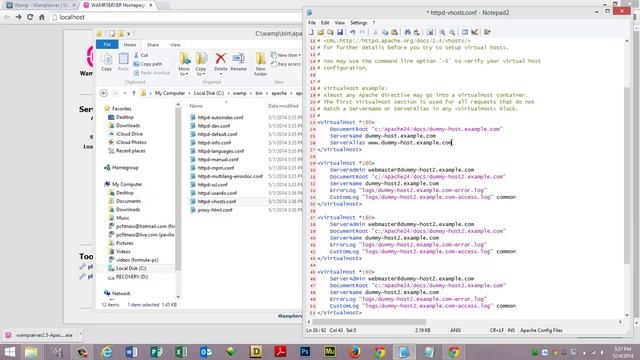Click Find binoculars icon in Notepad2 toolbar
Viewport: 640px width, 360px height.
[x=407, y=32]
